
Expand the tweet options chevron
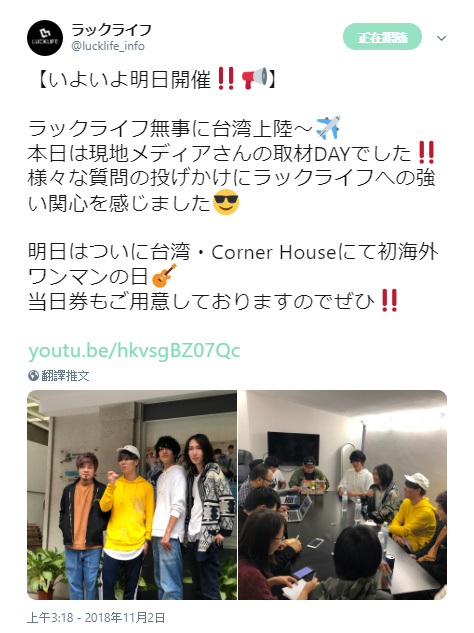[x=441, y=38]
